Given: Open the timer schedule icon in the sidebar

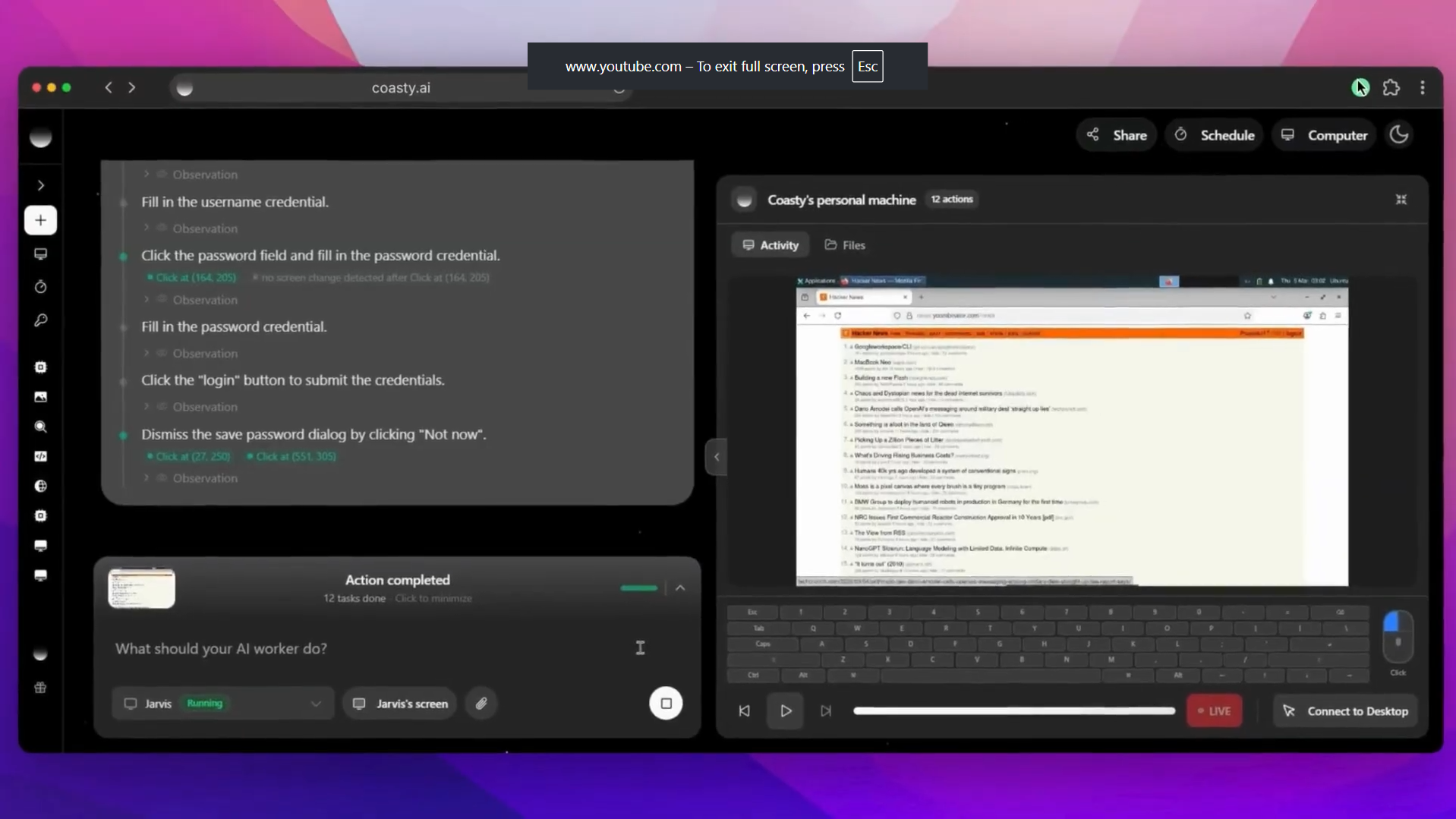Looking at the screenshot, I should (40, 287).
